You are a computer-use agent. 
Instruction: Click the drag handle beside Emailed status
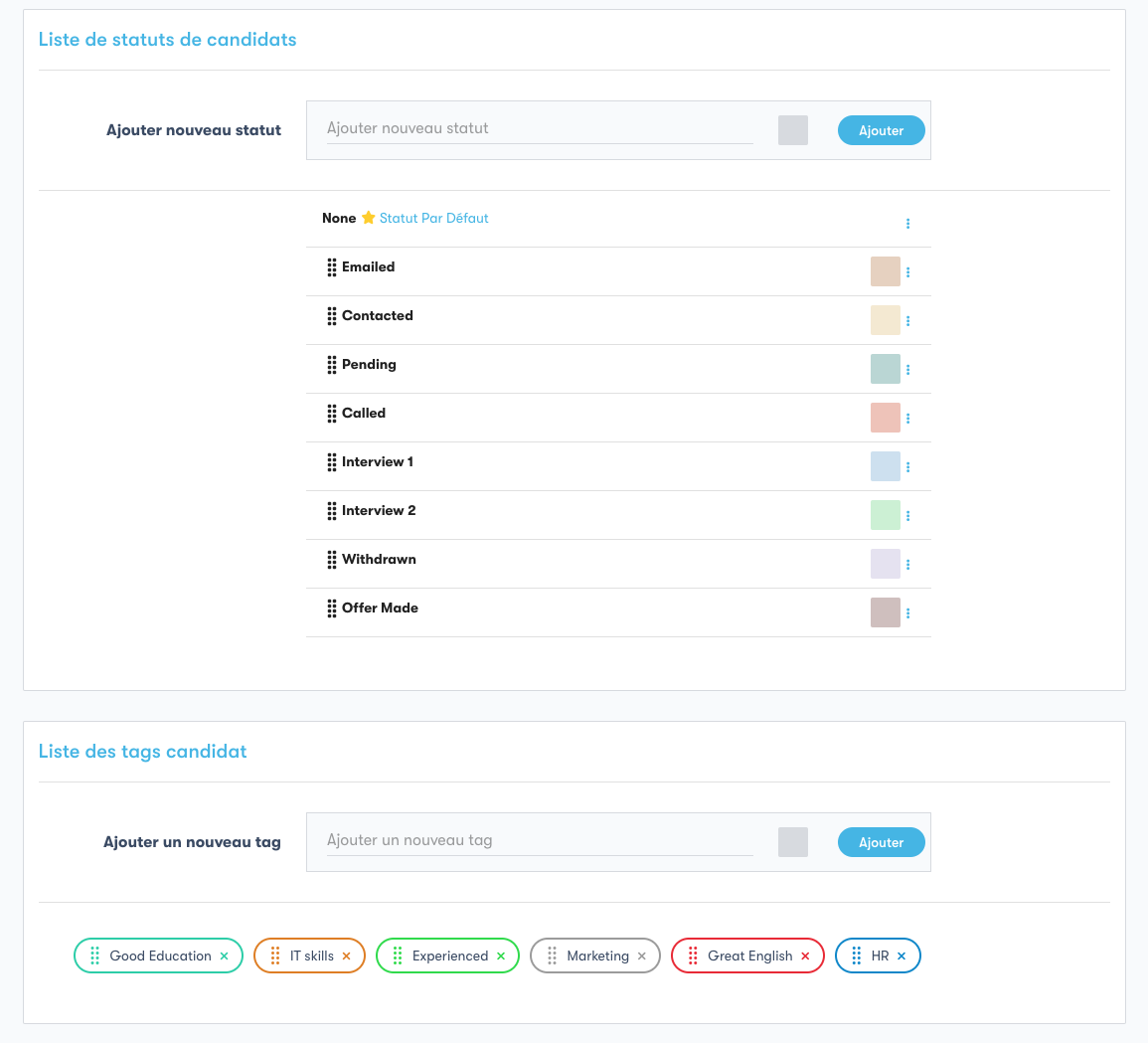(x=332, y=267)
